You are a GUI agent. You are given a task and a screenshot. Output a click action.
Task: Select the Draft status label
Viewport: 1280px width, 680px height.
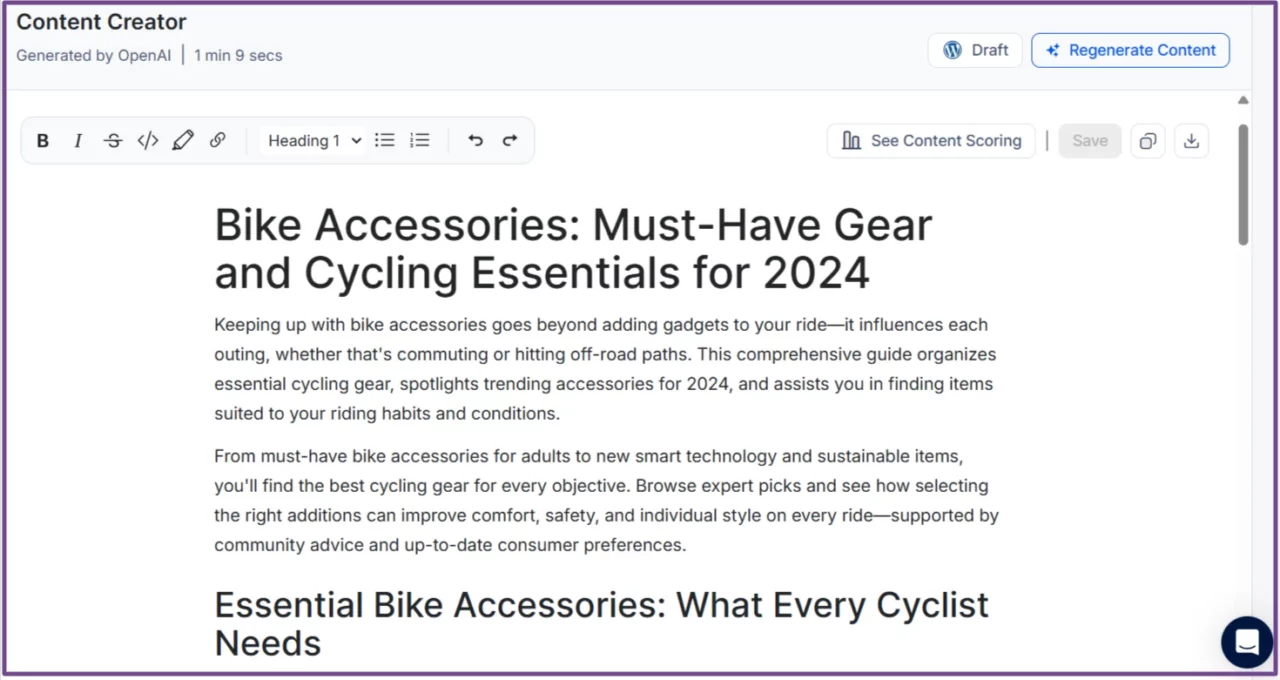pos(989,49)
